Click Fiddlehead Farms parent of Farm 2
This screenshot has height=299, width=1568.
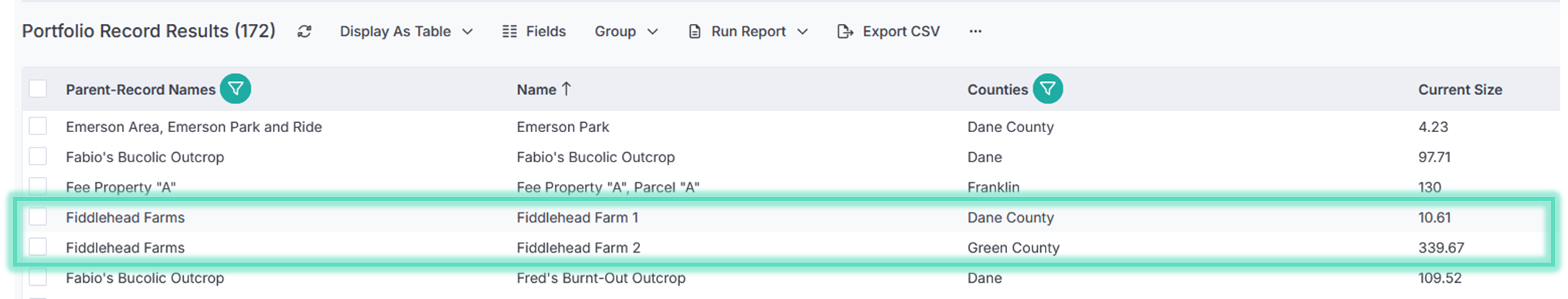[125, 248]
